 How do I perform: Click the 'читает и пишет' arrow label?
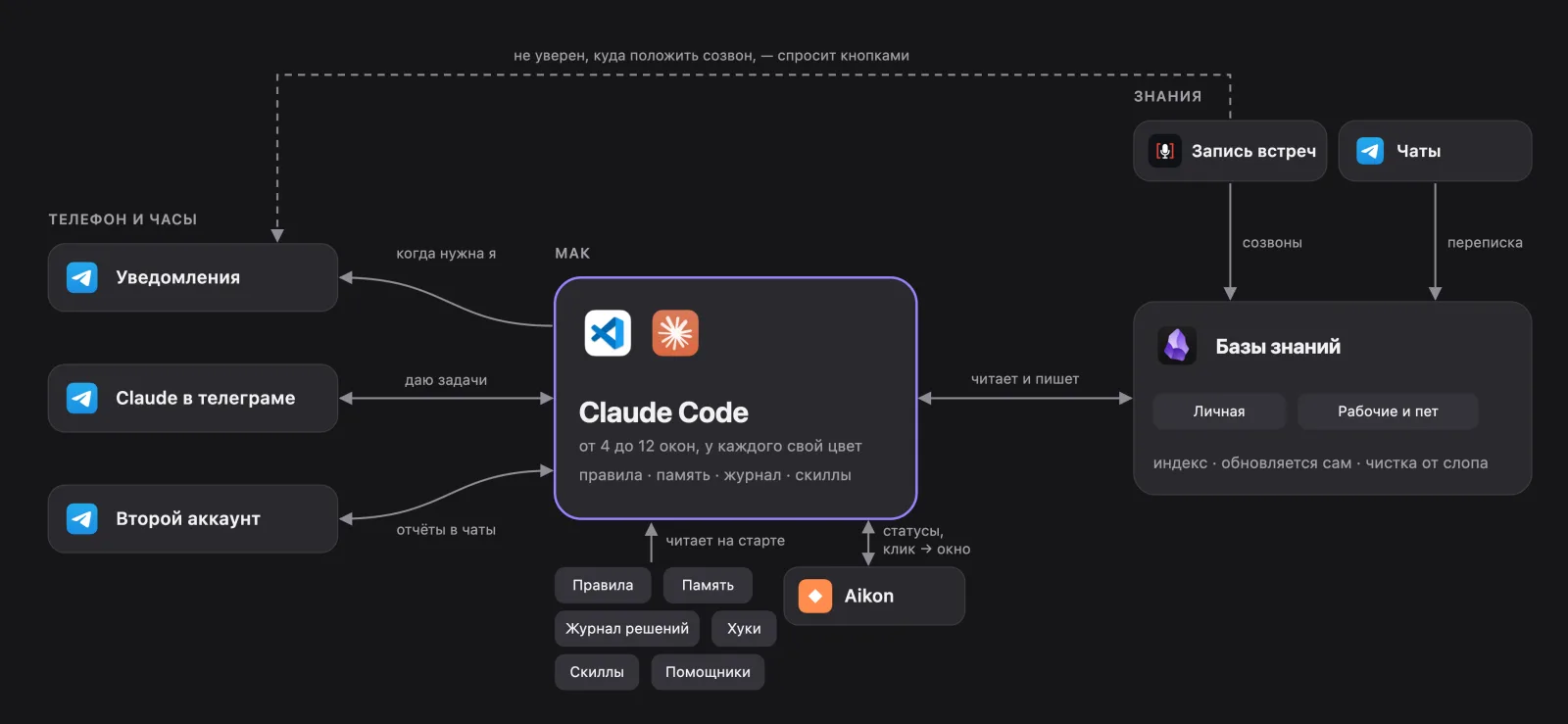(x=1025, y=379)
